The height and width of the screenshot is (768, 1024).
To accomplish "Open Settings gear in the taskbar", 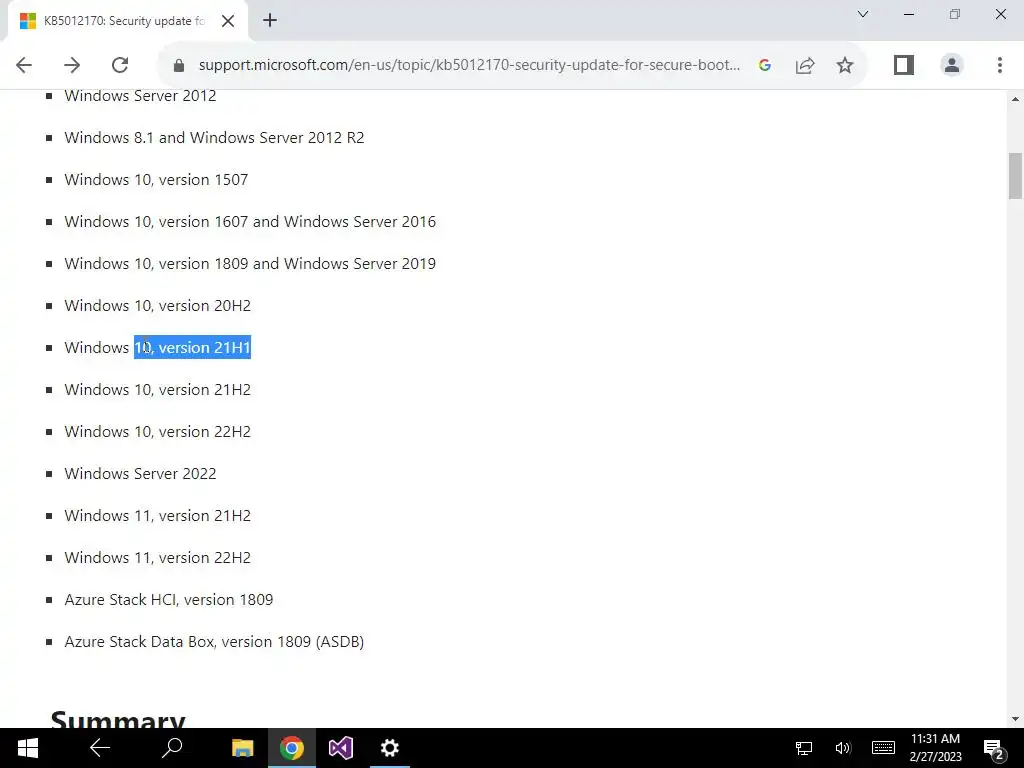I will pos(390,748).
